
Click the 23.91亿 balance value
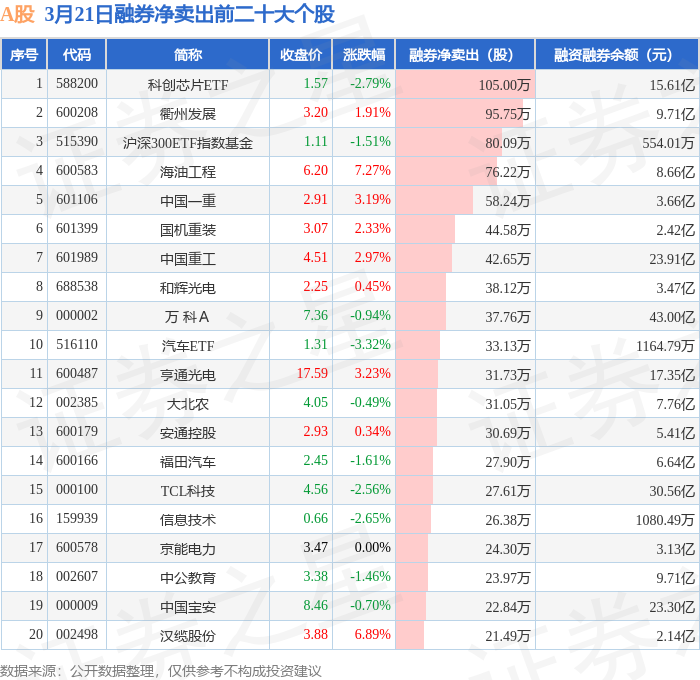[672, 259]
